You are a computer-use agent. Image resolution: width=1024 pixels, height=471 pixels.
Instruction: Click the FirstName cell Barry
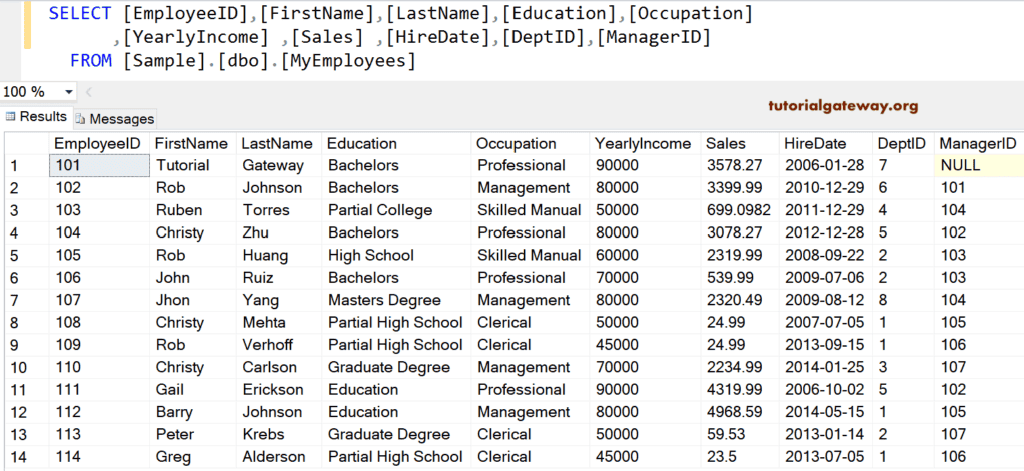pos(193,412)
